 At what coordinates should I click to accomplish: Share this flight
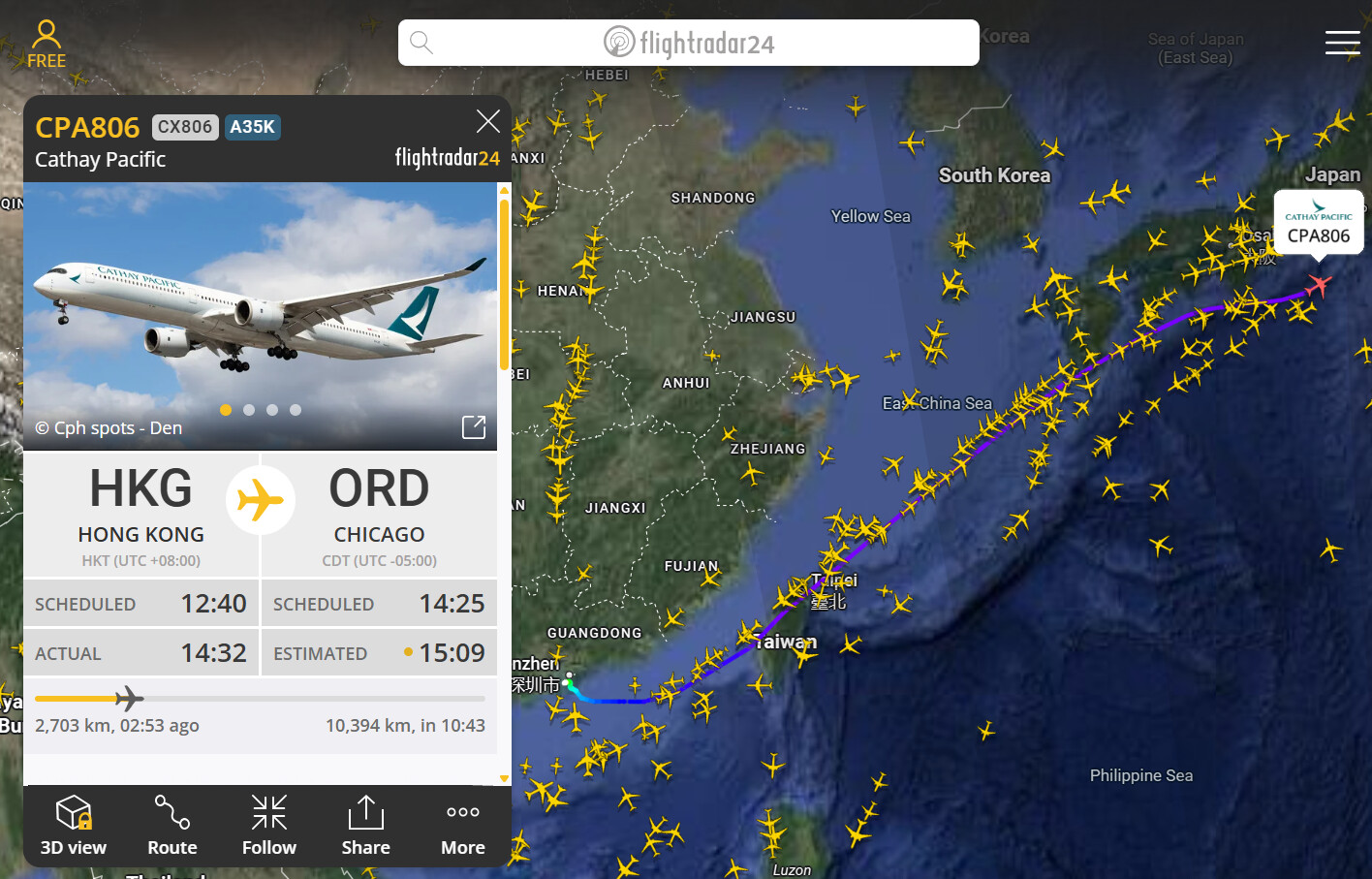tap(366, 826)
